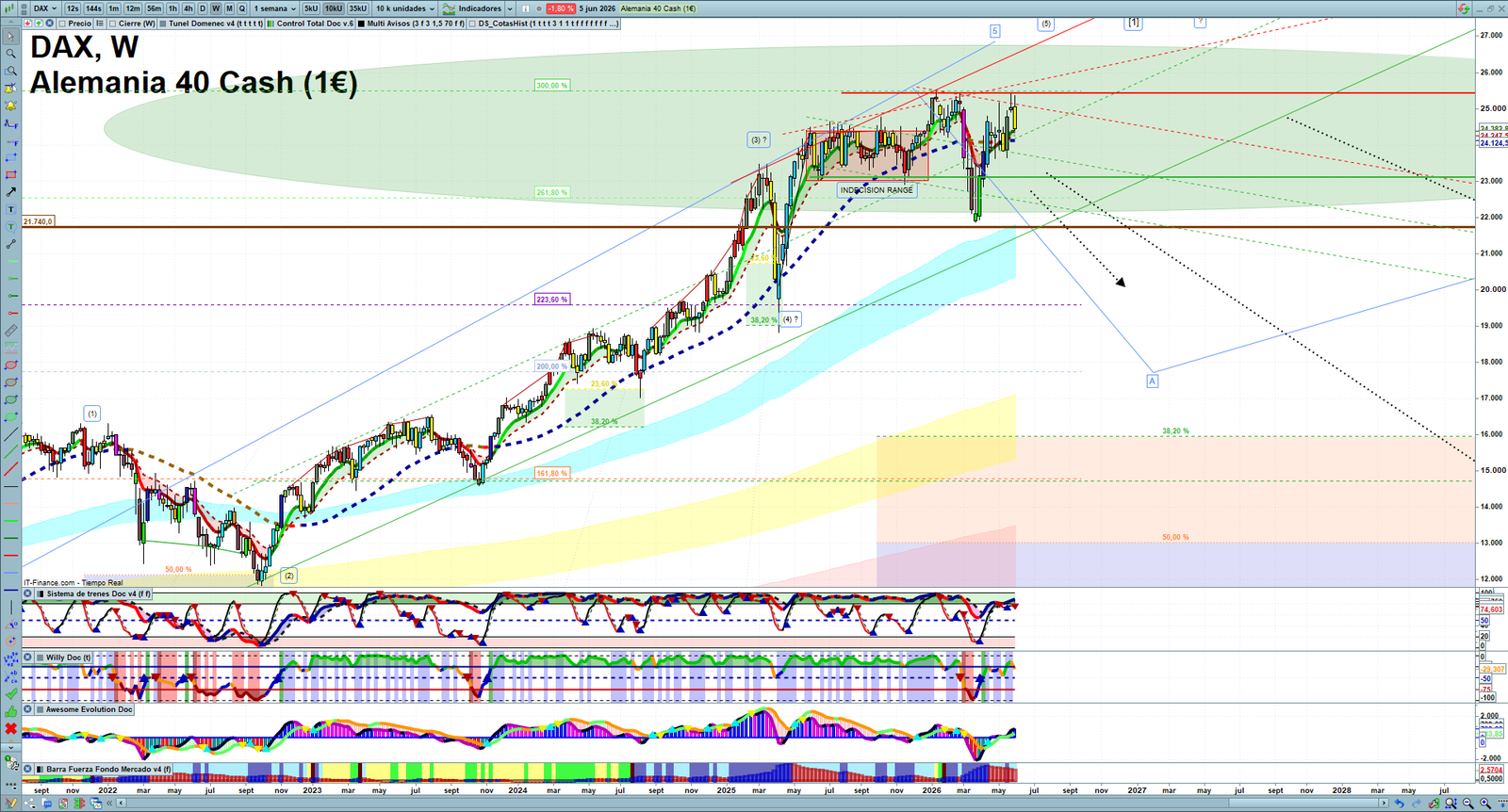Click the Alemania 40 Cash (1€) label
Image resolution: width=1508 pixels, height=812 pixels.
[658, 8]
